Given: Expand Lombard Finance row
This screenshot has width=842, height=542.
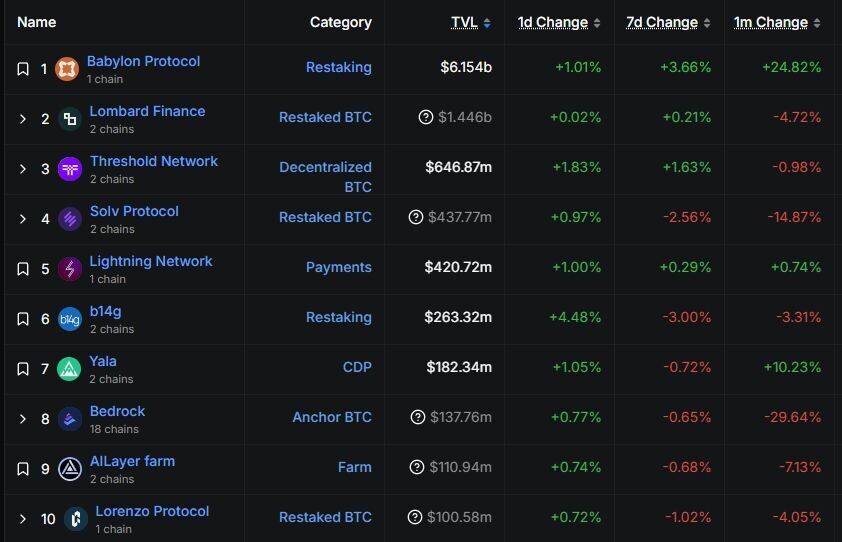Looking at the screenshot, I should pyautogui.click(x=23, y=119).
